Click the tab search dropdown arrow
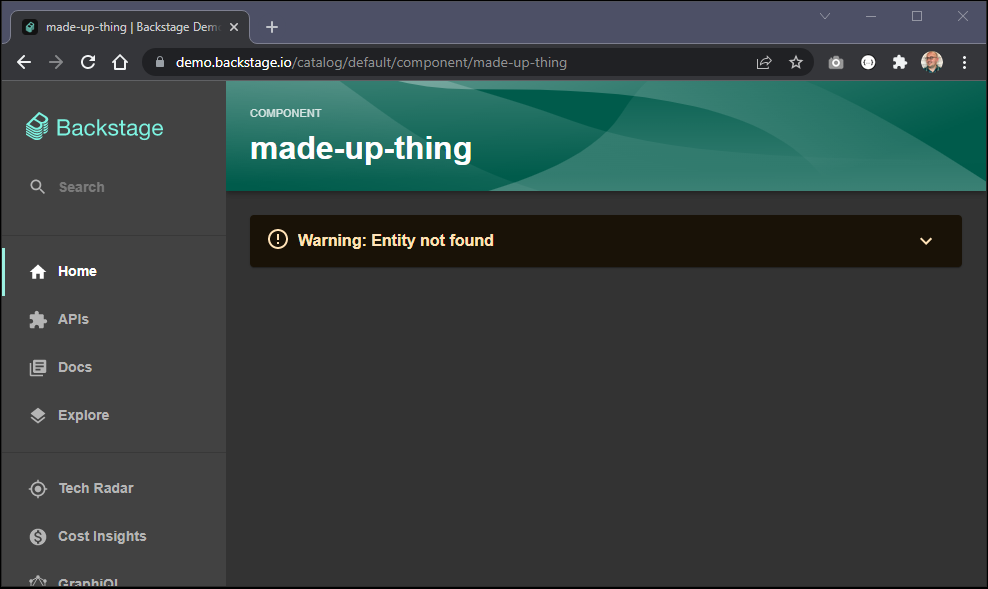 [x=825, y=16]
